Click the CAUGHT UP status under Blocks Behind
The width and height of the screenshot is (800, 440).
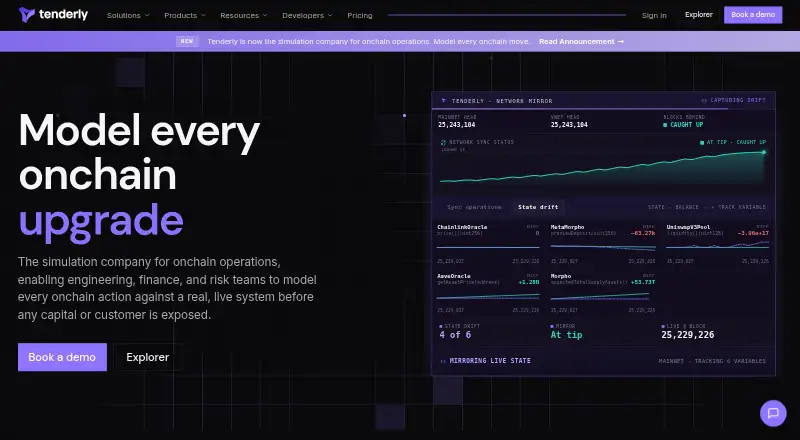(x=683, y=125)
